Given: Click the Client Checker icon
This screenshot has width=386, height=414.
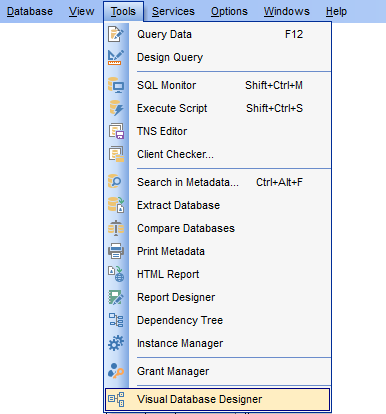Looking at the screenshot, I should tap(116, 154).
